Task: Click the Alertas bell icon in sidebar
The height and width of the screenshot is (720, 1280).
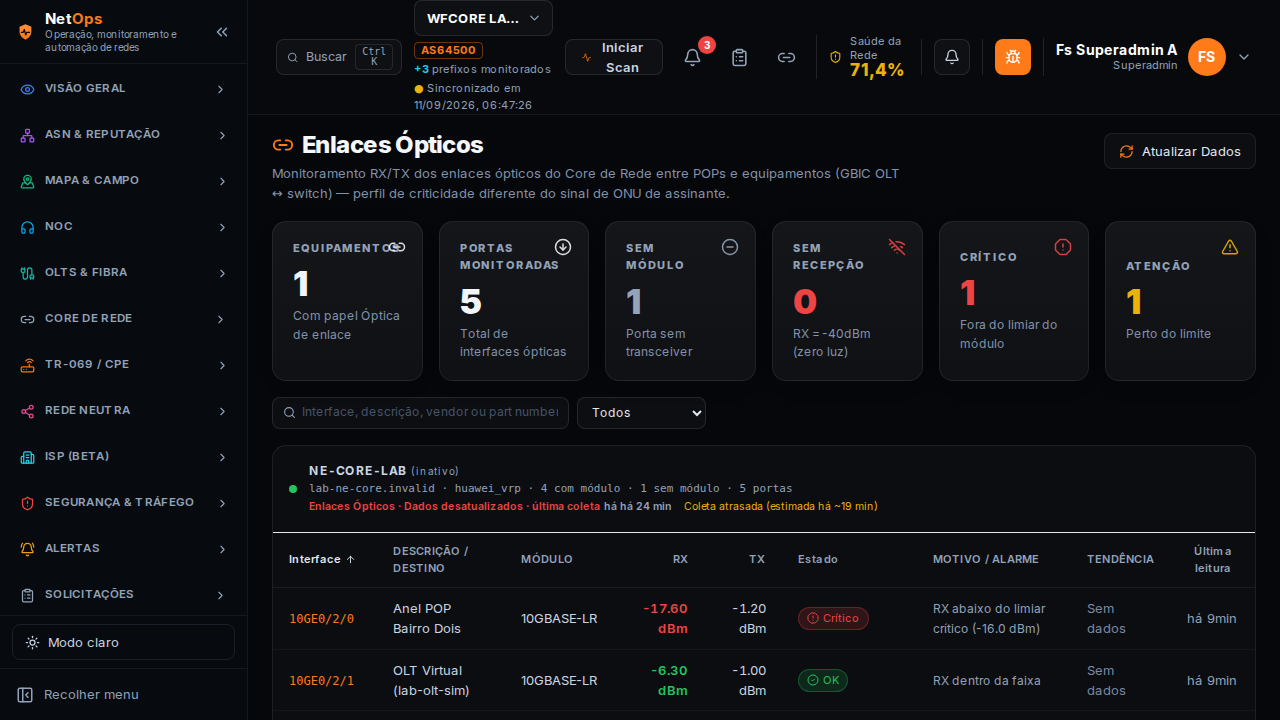Action: click(28, 549)
